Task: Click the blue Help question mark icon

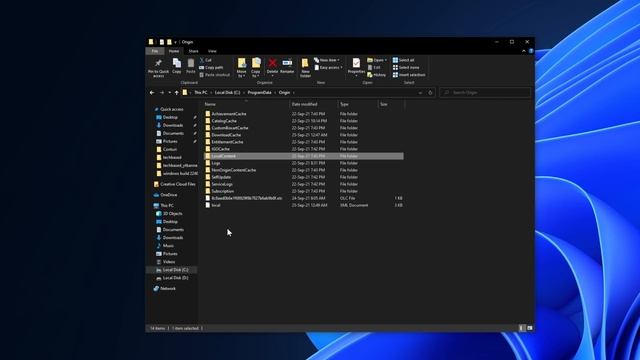Action: [x=531, y=51]
